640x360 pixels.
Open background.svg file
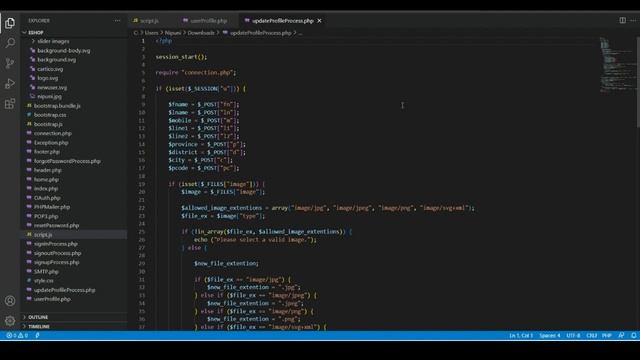click(x=56, y=60)
